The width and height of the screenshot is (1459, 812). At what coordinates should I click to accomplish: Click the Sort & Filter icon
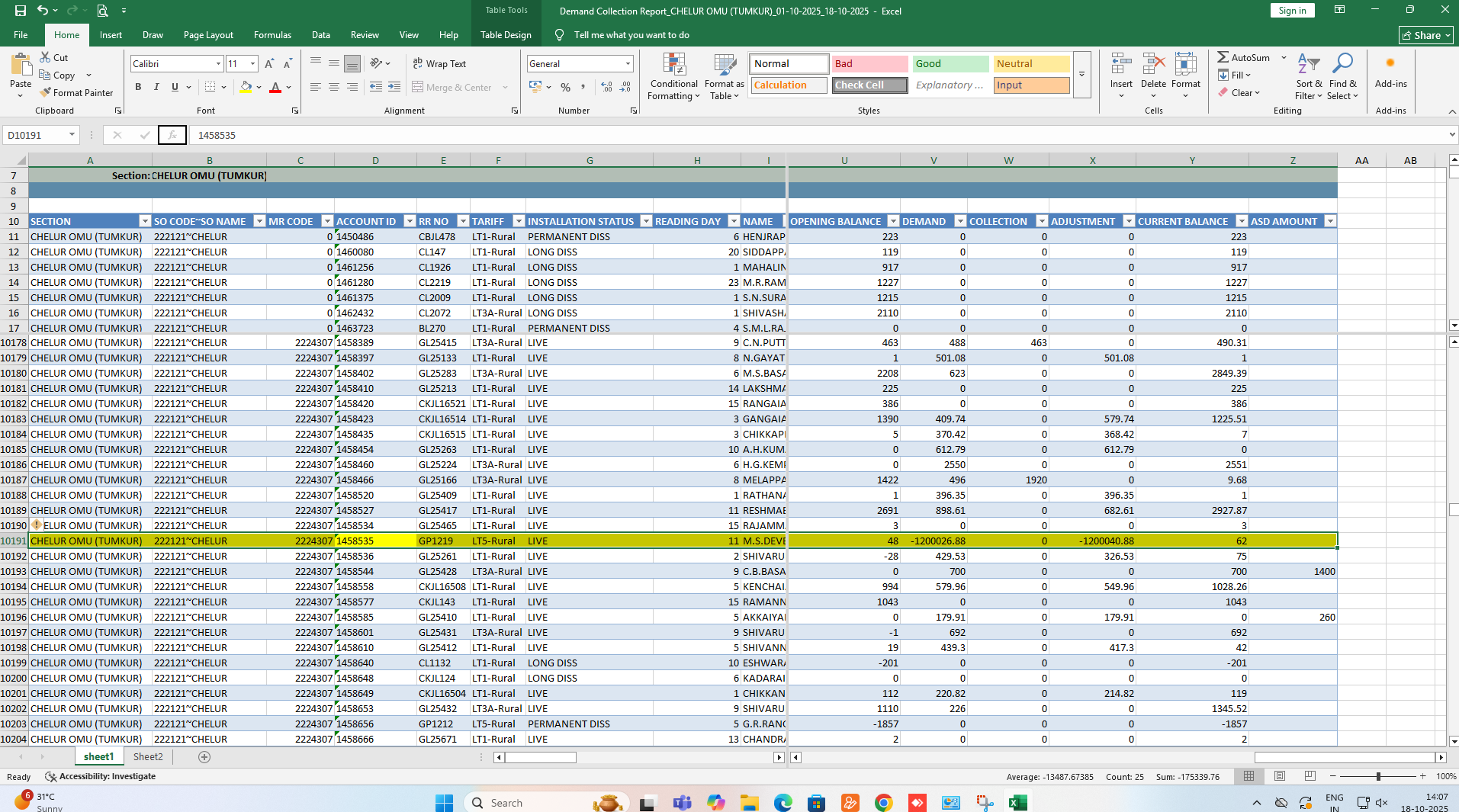pyautogui.click(x=1308, y=77)
